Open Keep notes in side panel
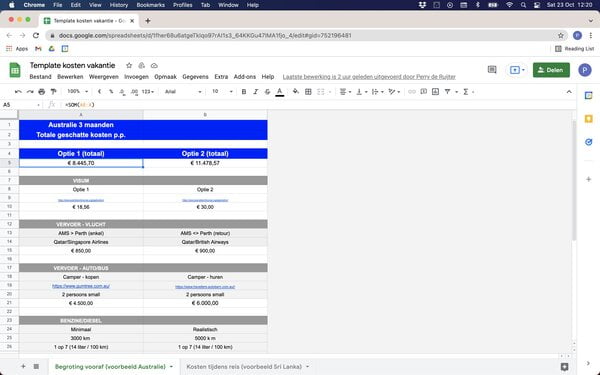Viewport: 600px width, 375px height. coord(589,119)
